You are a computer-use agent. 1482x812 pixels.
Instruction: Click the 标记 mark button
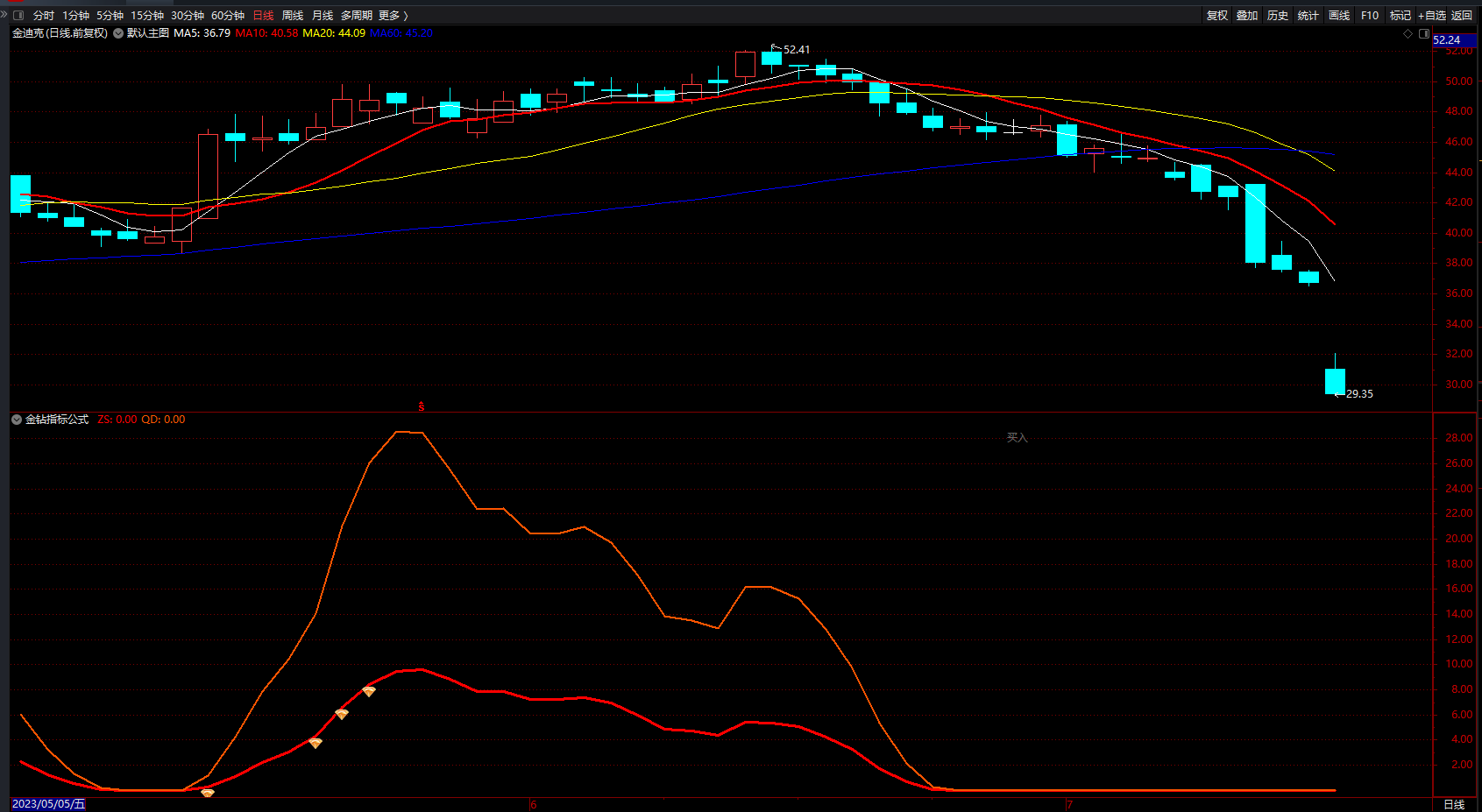(x=1400, y=15)
